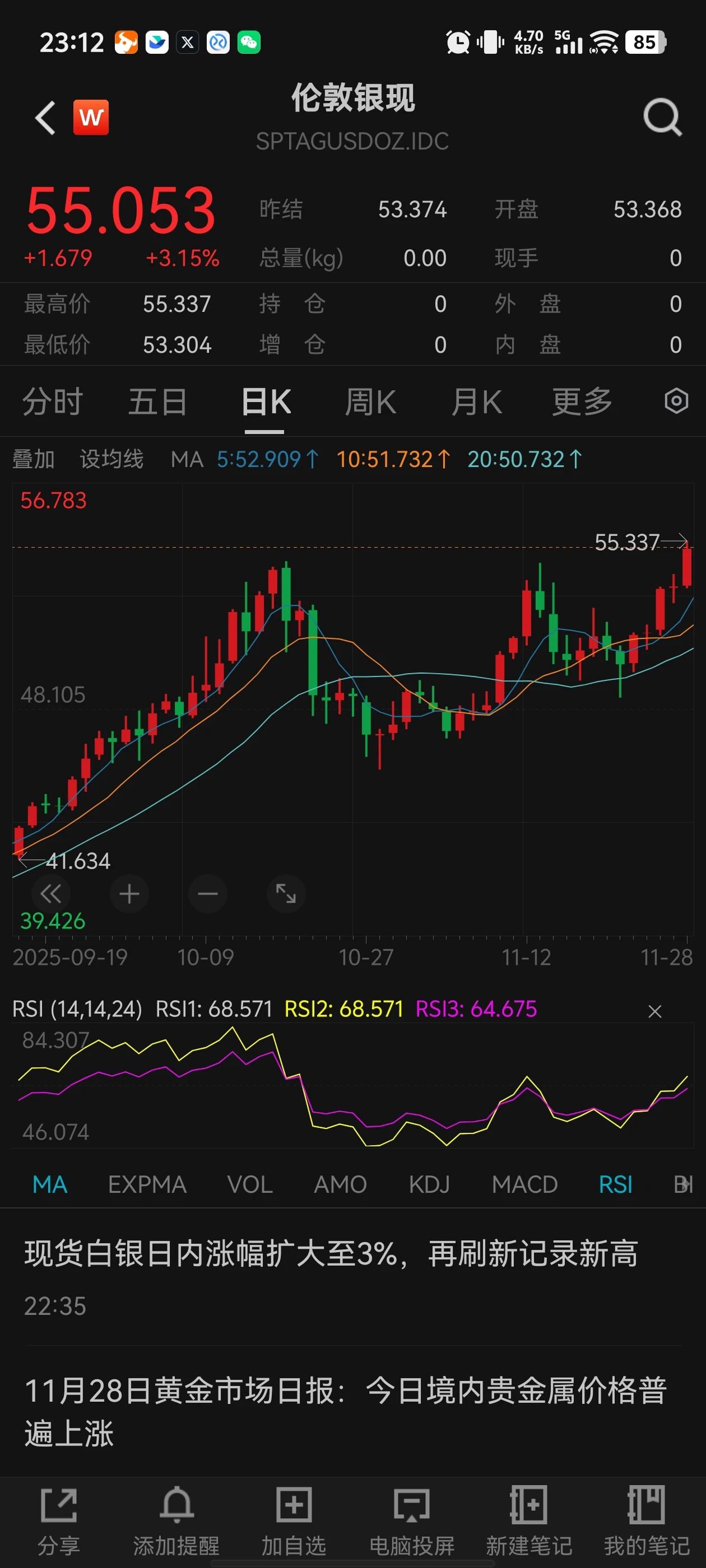Switch to 五日 chart tab
706x1568 pixels.
[x=158, y=402]
